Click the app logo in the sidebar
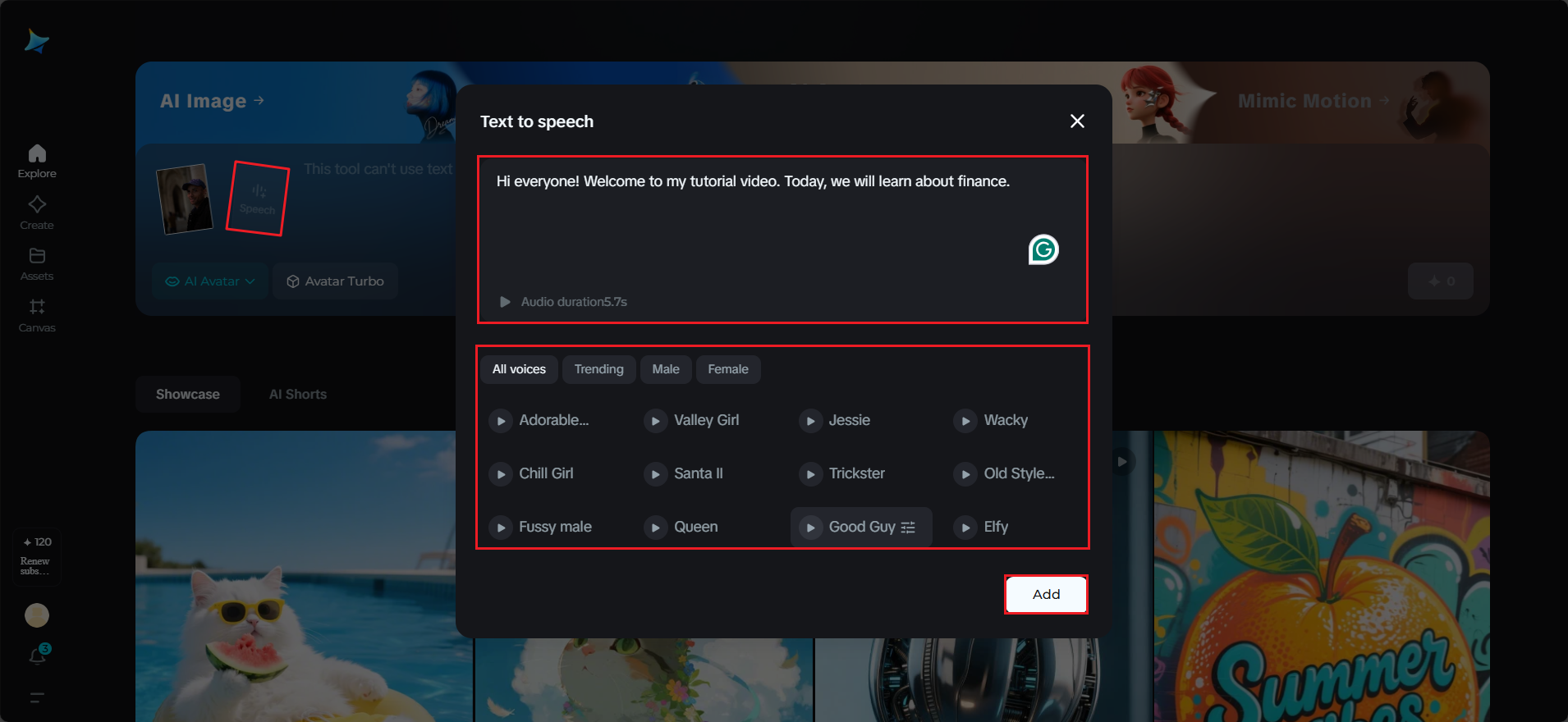 pyautogui.click(x=37, y=41)
